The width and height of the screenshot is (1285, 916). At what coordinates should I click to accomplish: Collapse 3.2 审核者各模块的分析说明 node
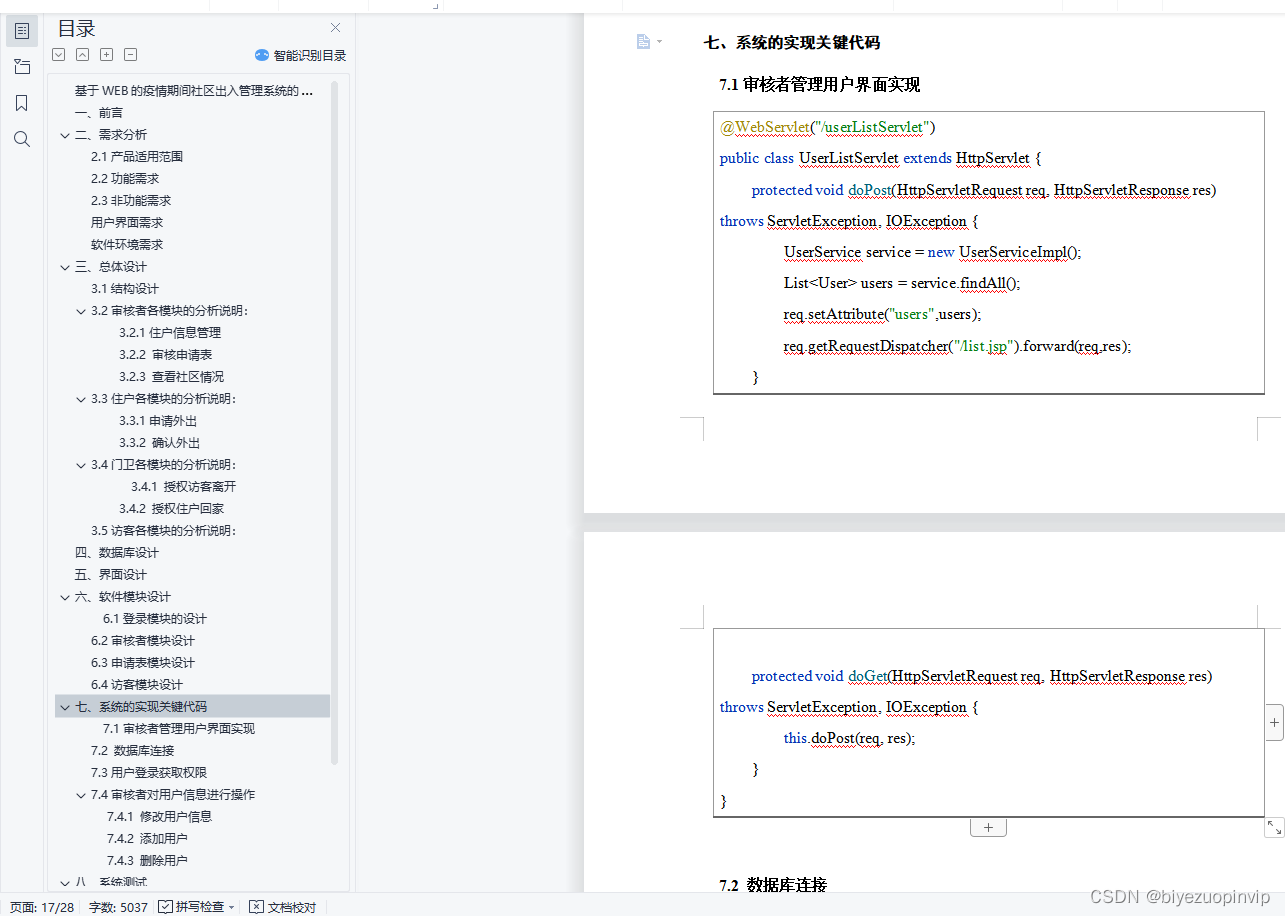click(x=81, y=311)
